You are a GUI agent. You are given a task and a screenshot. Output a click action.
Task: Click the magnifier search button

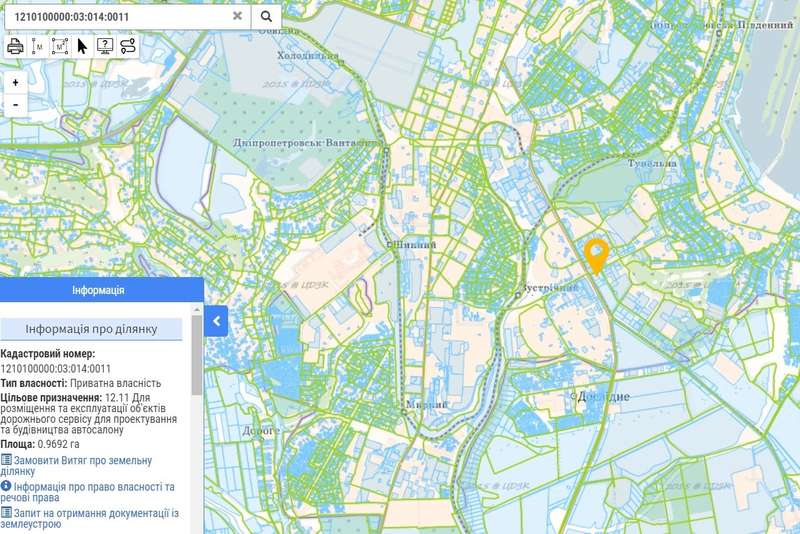[x=267, y=16]
